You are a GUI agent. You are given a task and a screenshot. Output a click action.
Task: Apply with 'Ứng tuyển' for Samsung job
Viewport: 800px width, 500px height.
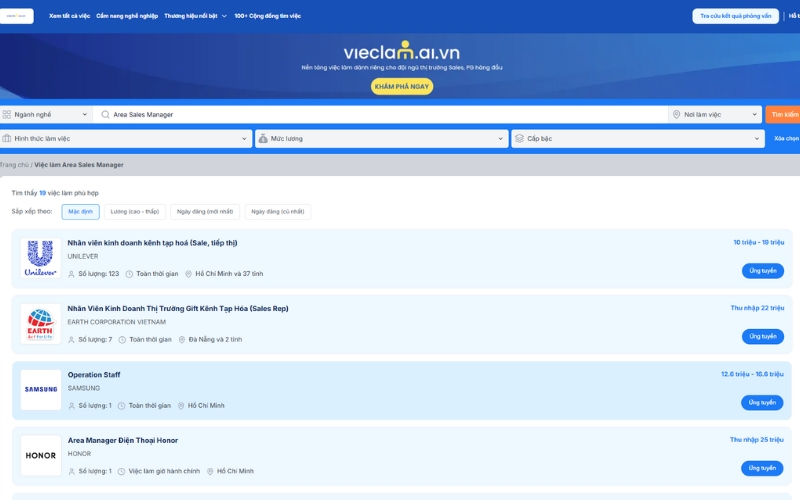tap(762, 403)
